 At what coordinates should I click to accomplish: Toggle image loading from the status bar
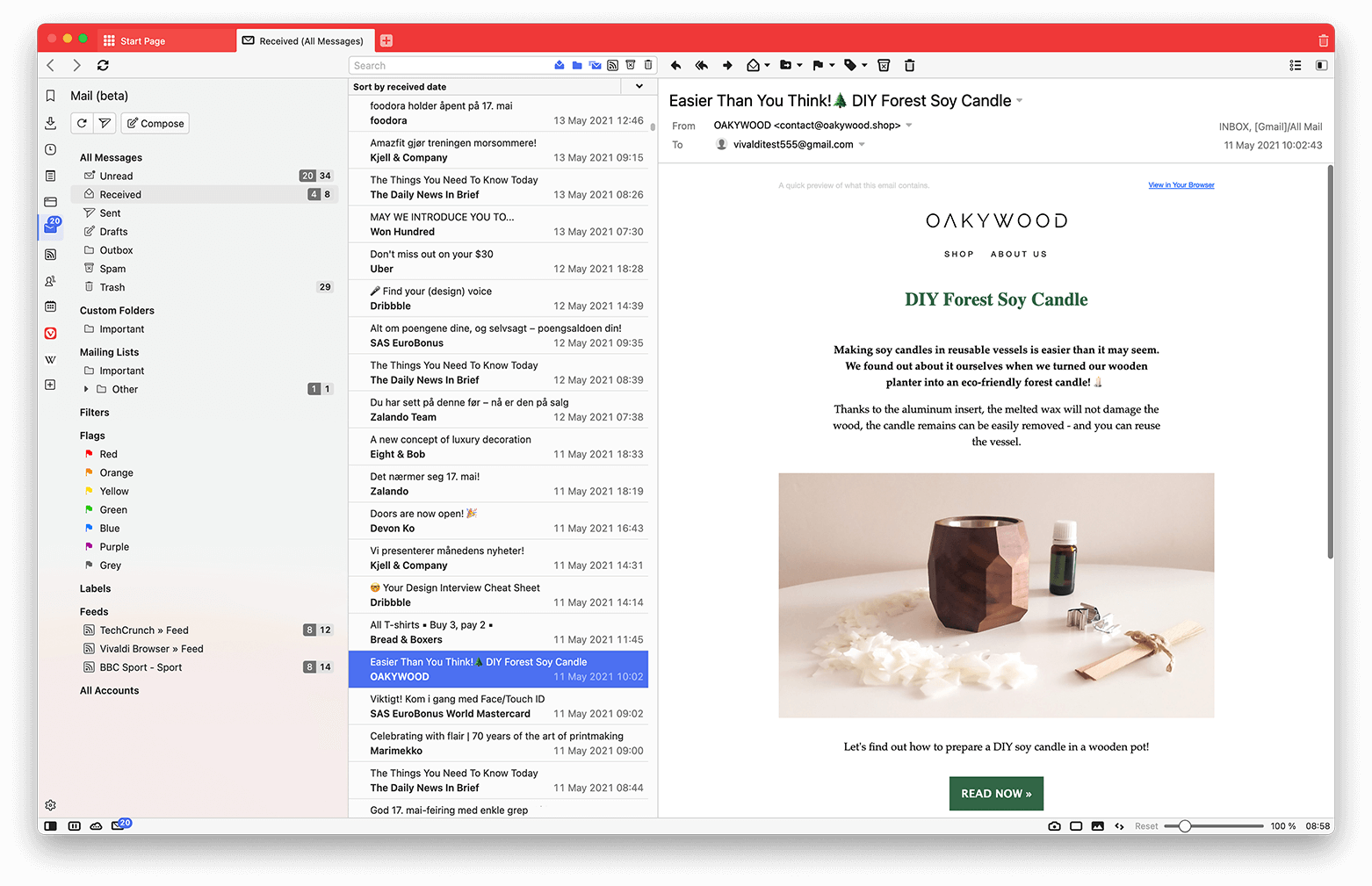point(1097,825)
